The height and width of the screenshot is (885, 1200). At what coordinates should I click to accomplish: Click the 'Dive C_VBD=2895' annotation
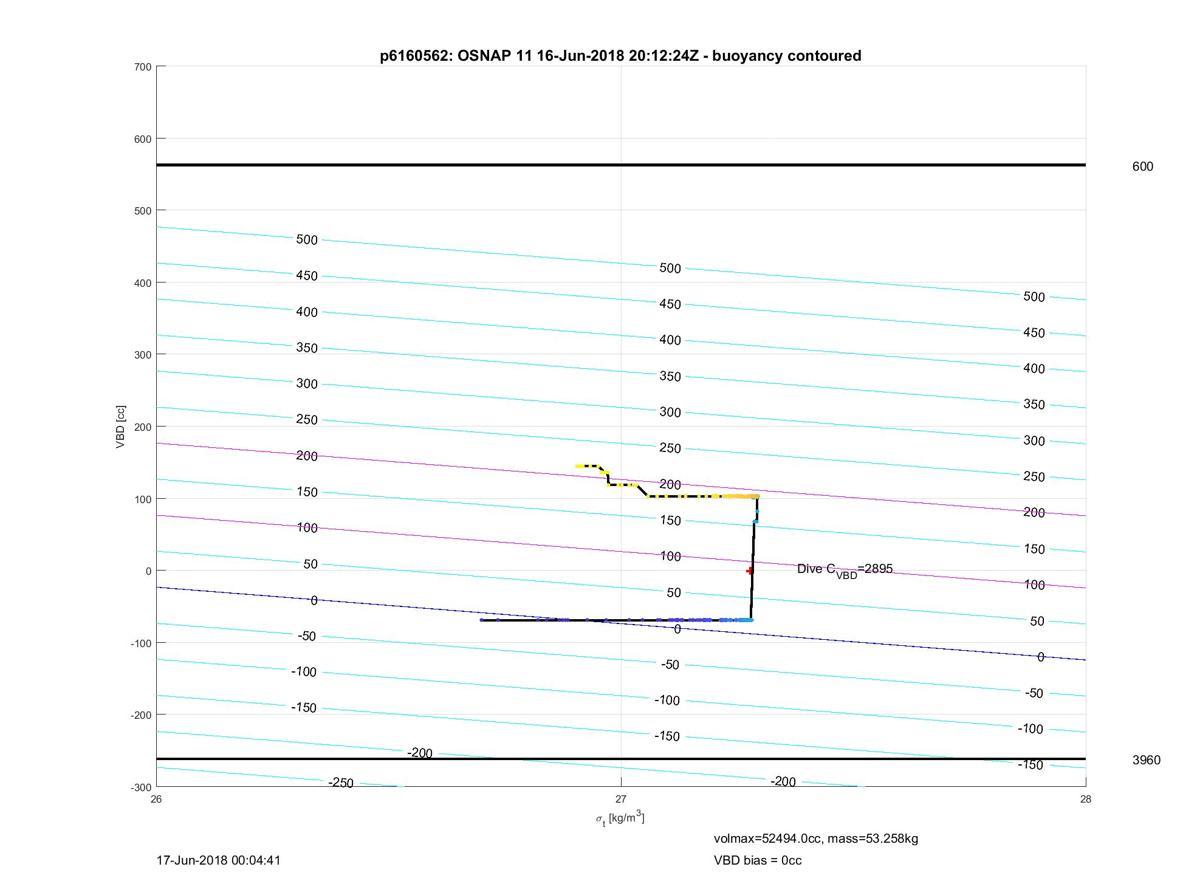pos(845,570)
